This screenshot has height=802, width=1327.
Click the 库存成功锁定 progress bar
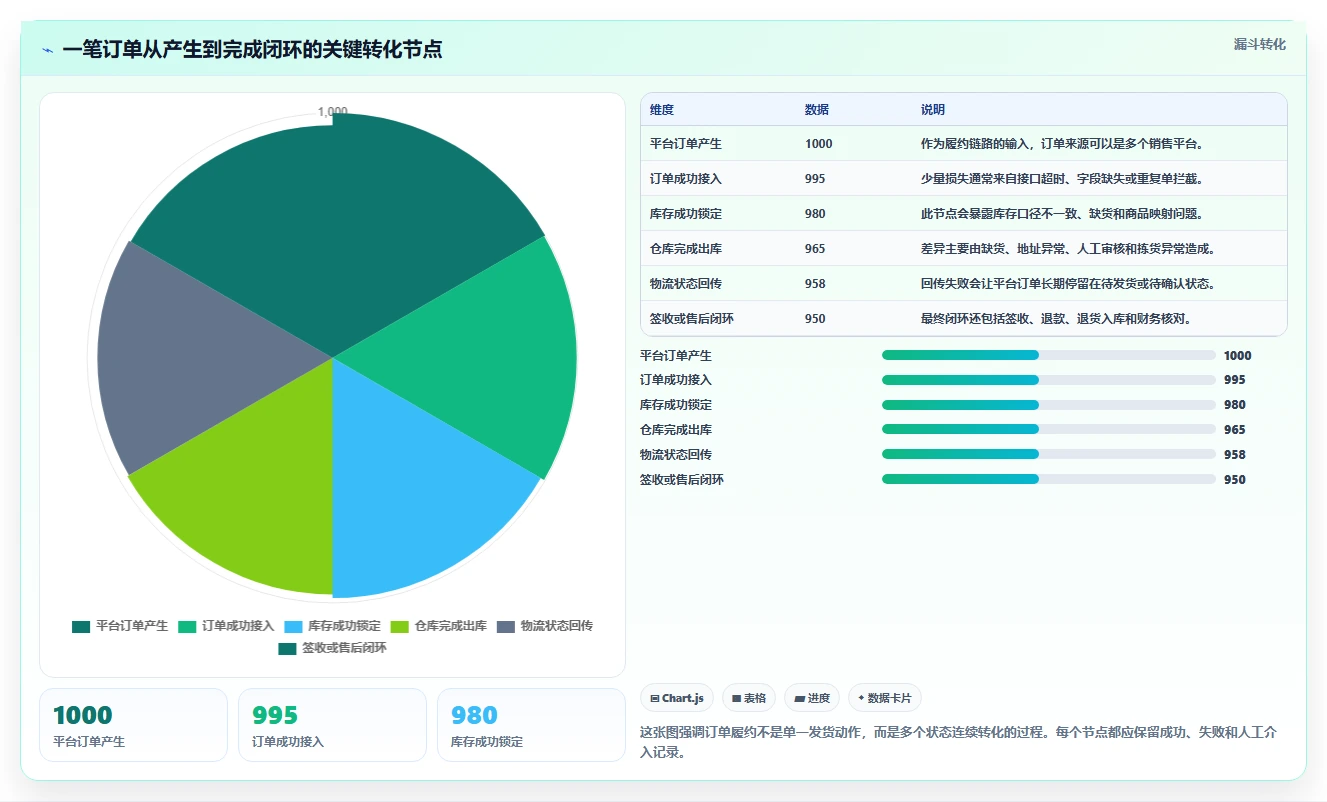coord(1048,405)
